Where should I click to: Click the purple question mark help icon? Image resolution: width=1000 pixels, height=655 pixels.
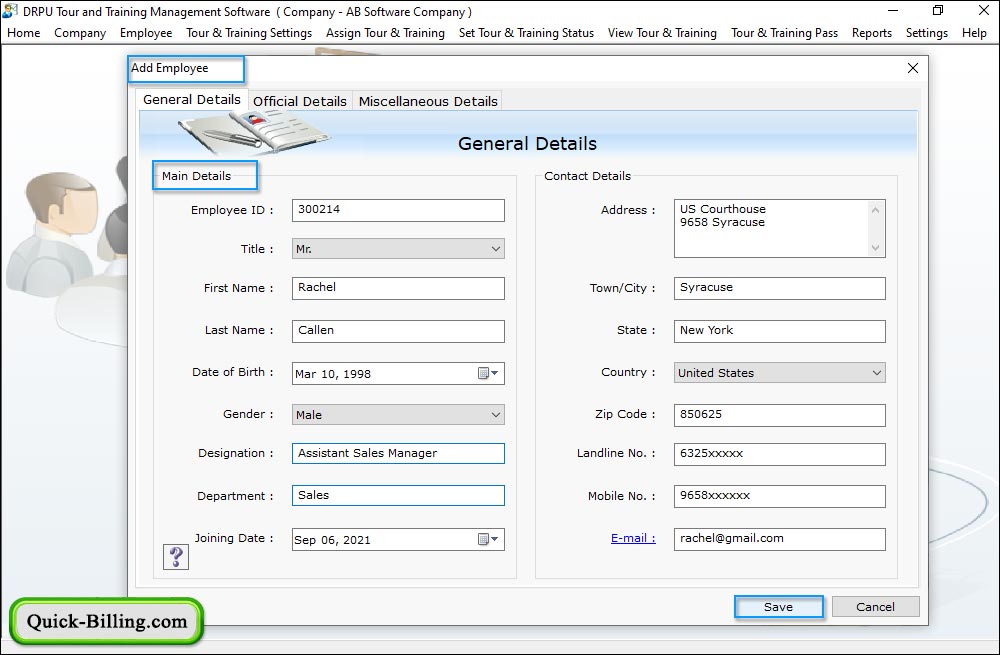click(176, 557)
